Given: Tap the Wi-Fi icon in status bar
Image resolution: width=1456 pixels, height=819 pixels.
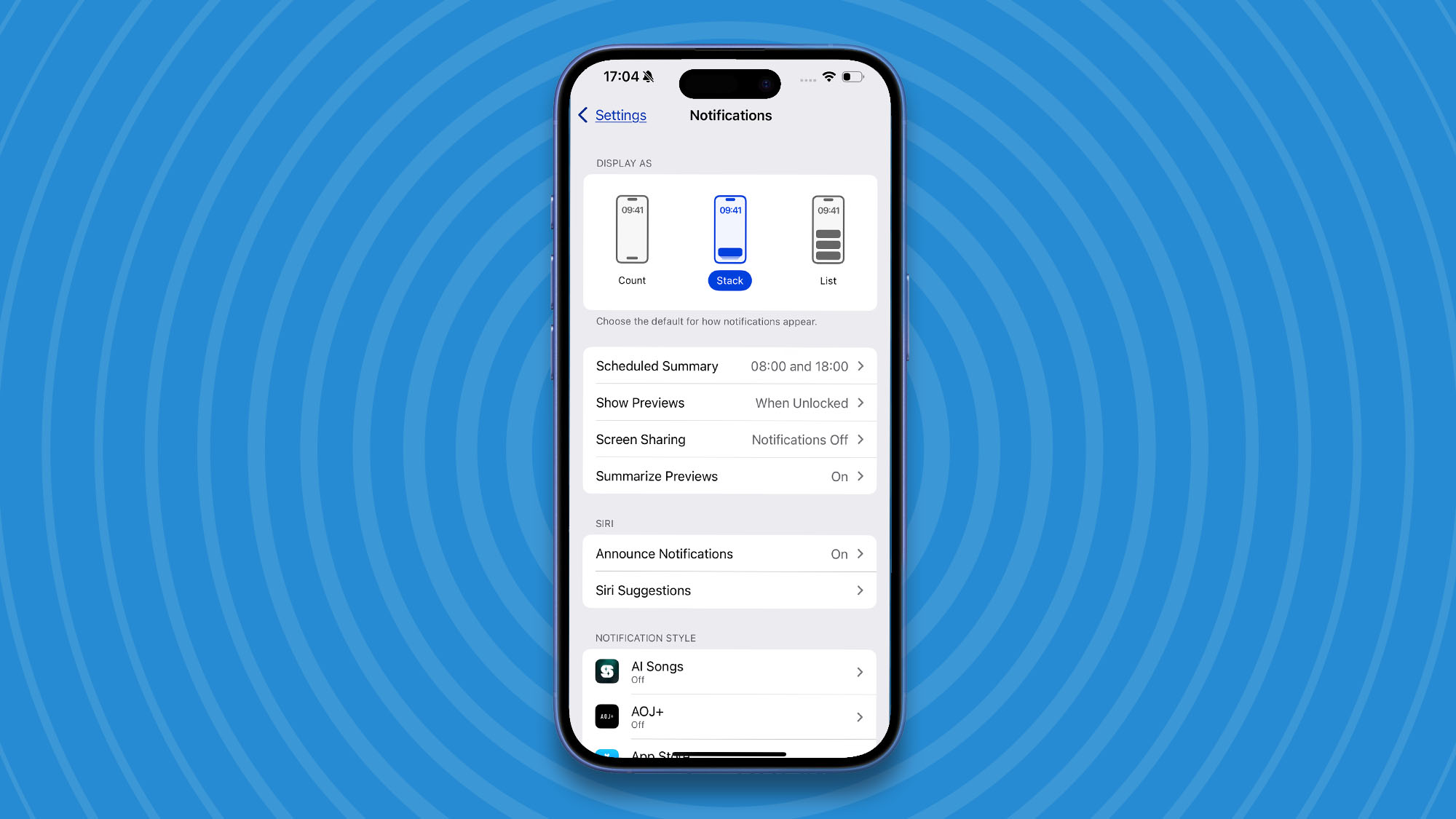Looking at the screenshot, I should 830,76.
